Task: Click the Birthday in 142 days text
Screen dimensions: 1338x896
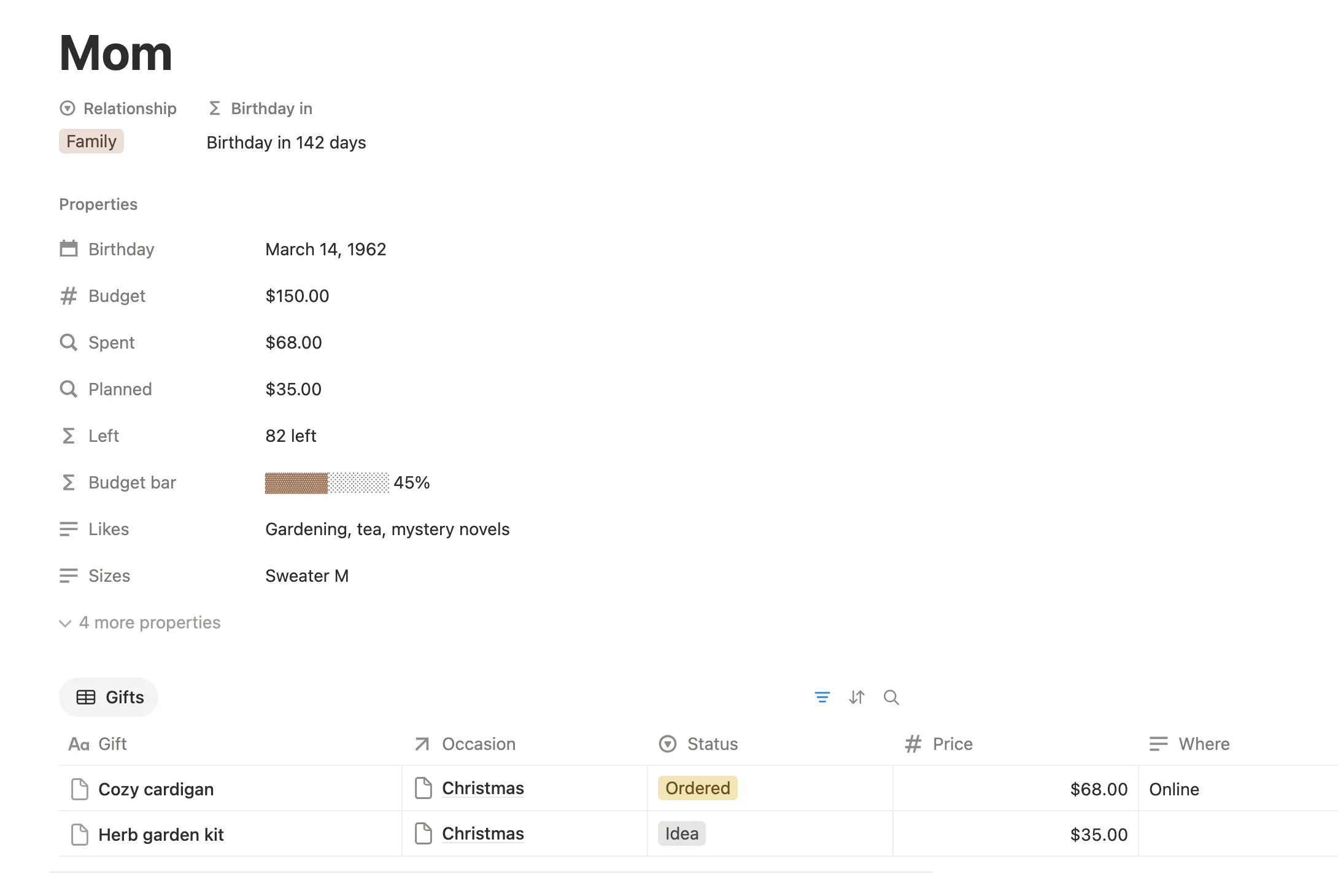Action: click(x=286, y=142)
